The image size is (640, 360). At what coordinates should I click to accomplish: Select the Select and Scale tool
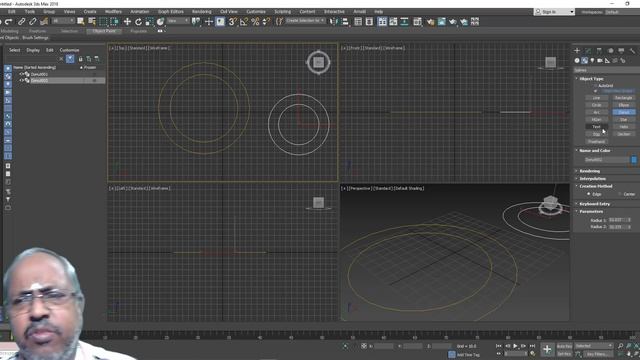point(149,22)
